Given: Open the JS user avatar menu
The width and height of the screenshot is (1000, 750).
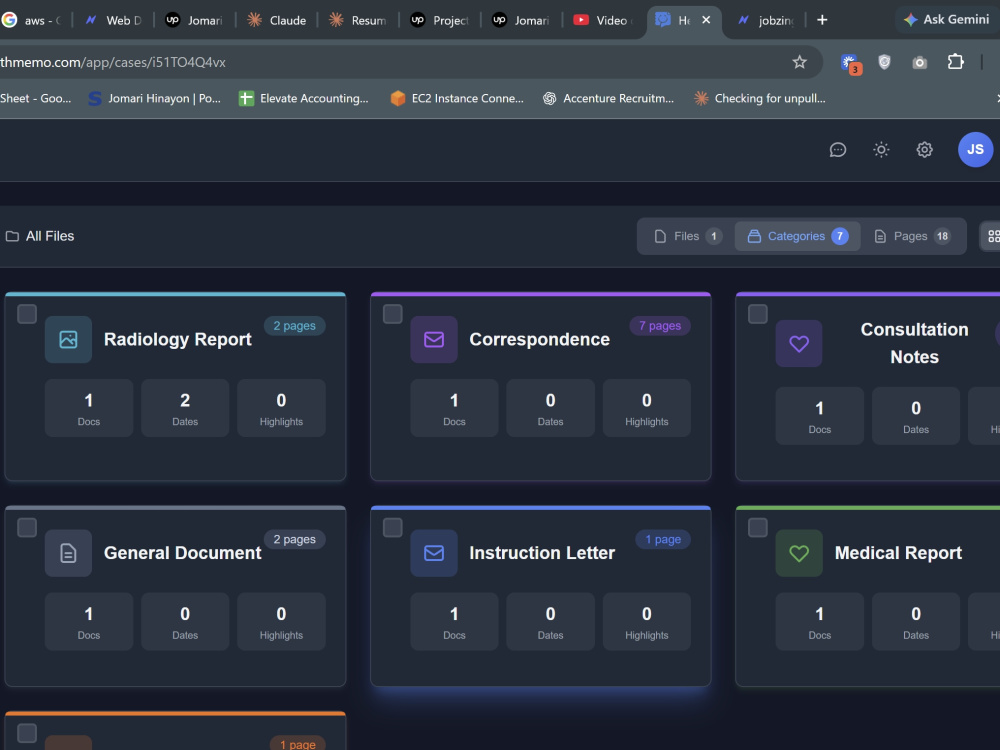Looking at the screenshot, I should pos(975,150).
